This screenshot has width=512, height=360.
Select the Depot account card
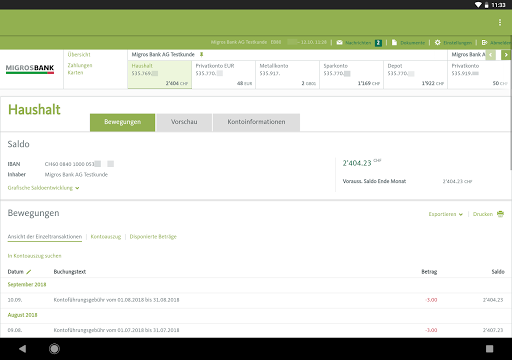click(415, 75)
